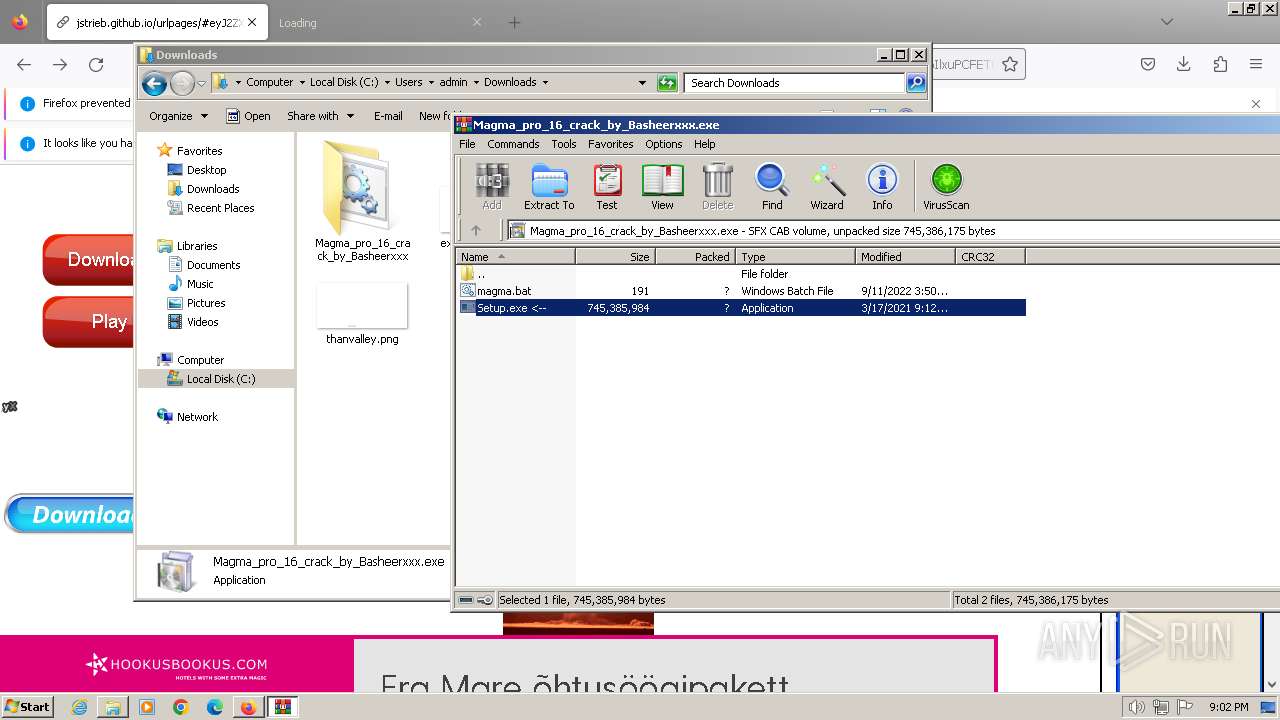Click the taskbar volume icon
Screen dimensions: 1280x720
click(x=1136, y=707)
